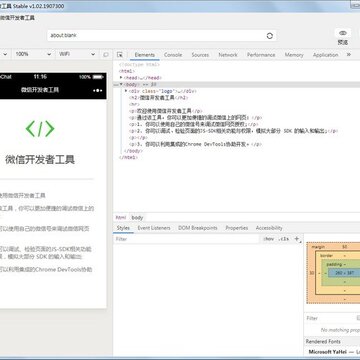
Task: Switch to Event Listeners pane
Action: click(154, 228)
